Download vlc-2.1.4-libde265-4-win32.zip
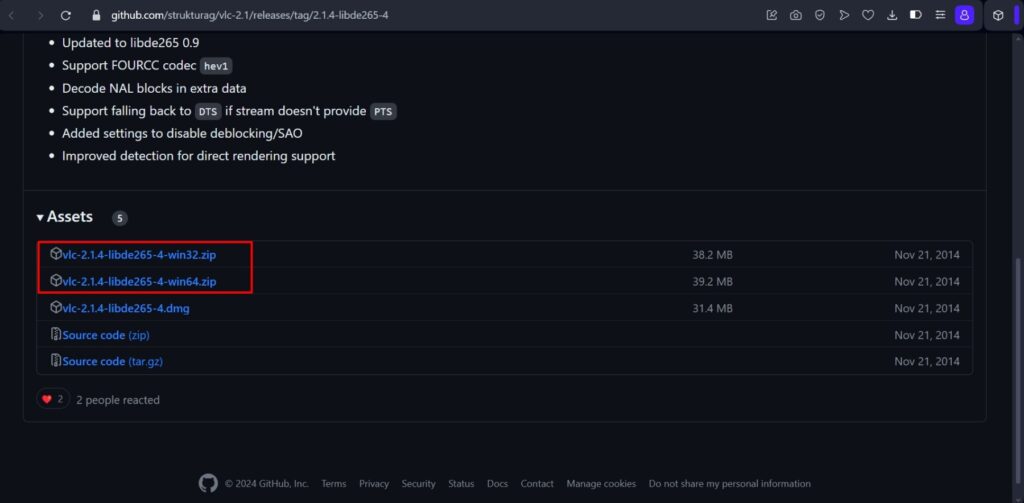Image resolution: width=1024 pixels, height=503 pixels. pyautogui.click(x=139, y=255)
